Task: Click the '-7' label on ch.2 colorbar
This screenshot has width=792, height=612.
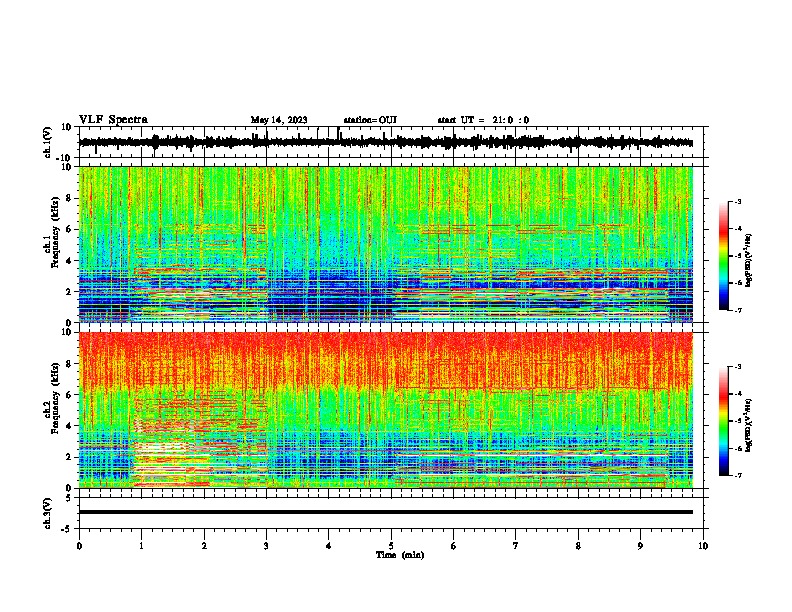Action: coord(738,475)
